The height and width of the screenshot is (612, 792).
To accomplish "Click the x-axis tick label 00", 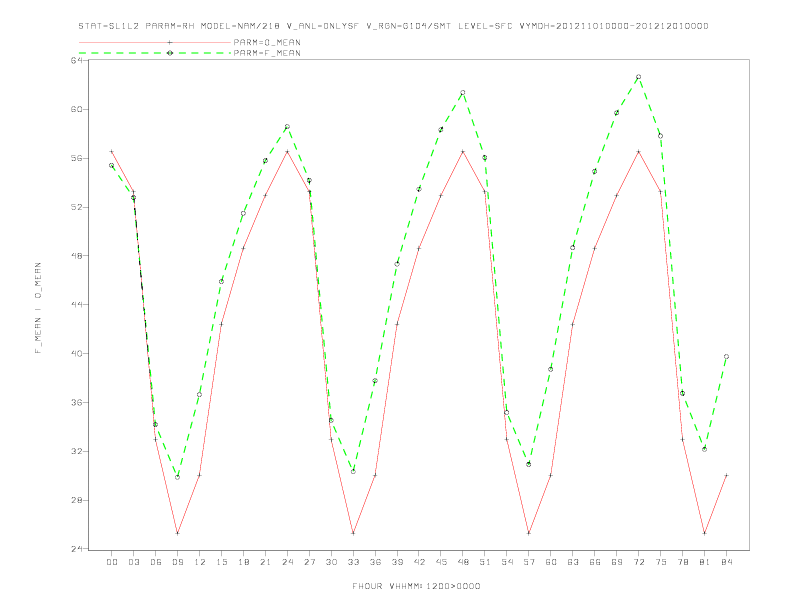I will pos(112,562).
